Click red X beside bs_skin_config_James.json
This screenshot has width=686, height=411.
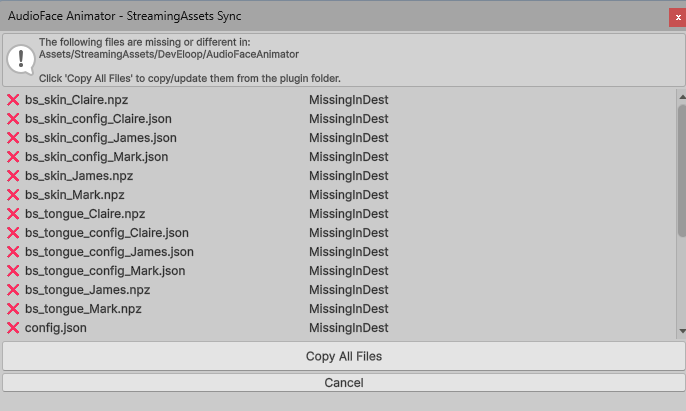[x=13, y=138]
